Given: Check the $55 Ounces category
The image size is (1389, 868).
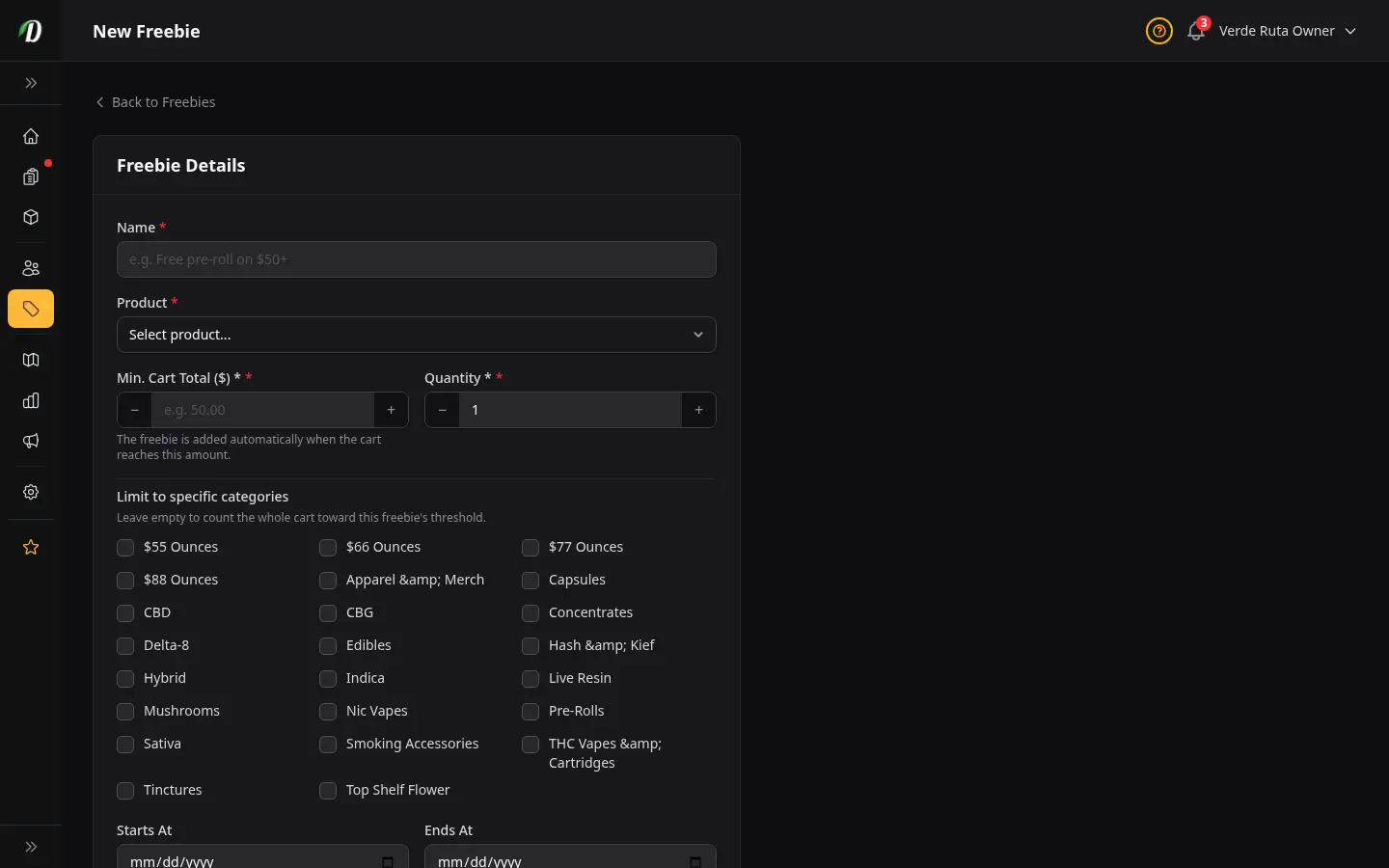Looking at the screenshot, I should [125, 548].
